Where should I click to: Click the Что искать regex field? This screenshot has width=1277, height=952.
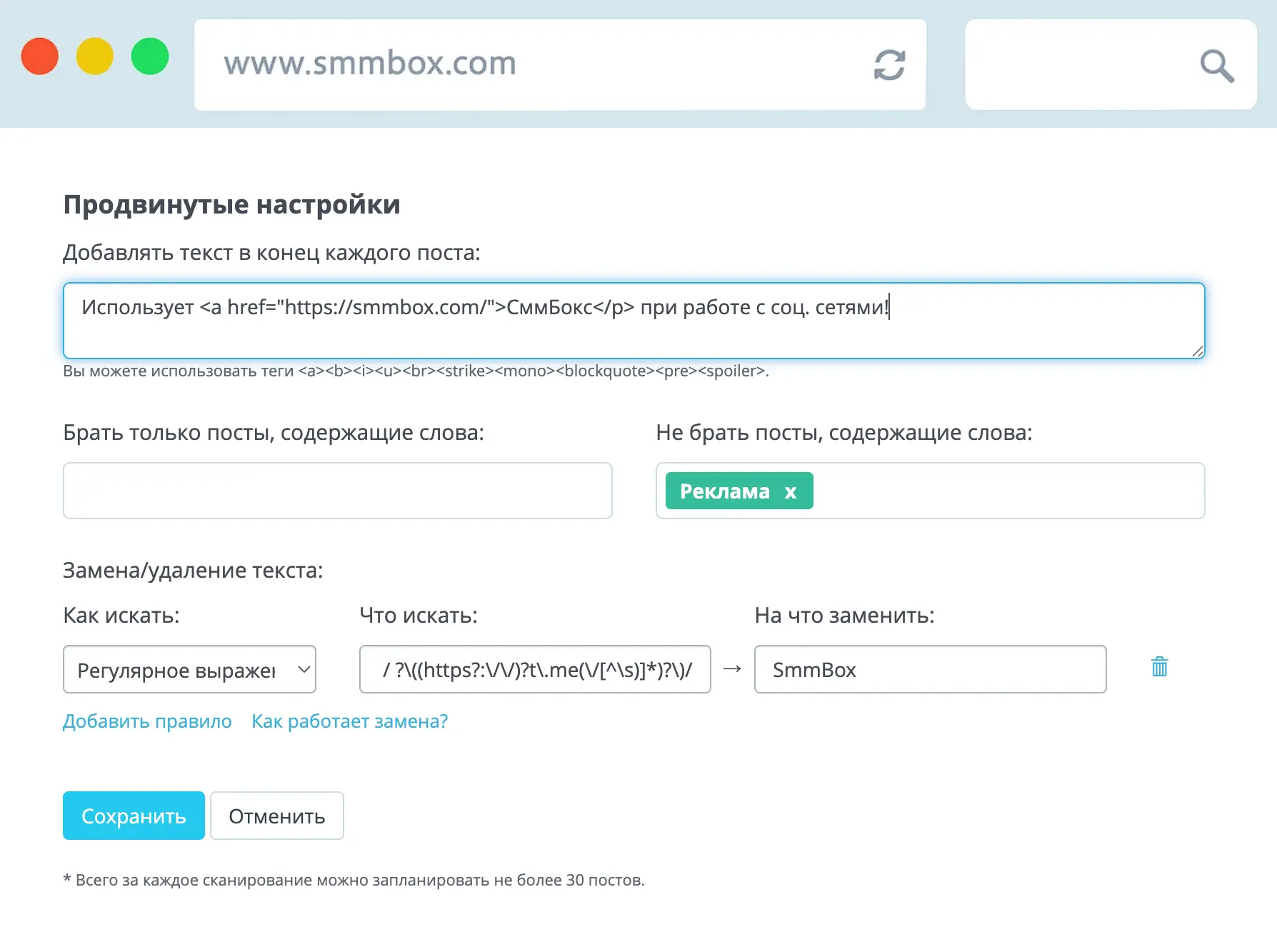(534, 668)
